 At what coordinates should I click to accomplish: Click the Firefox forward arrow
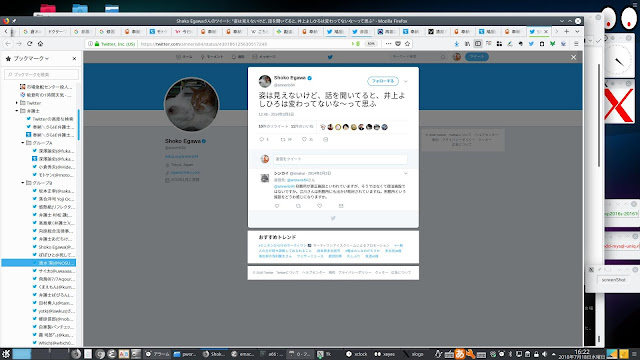18,44
